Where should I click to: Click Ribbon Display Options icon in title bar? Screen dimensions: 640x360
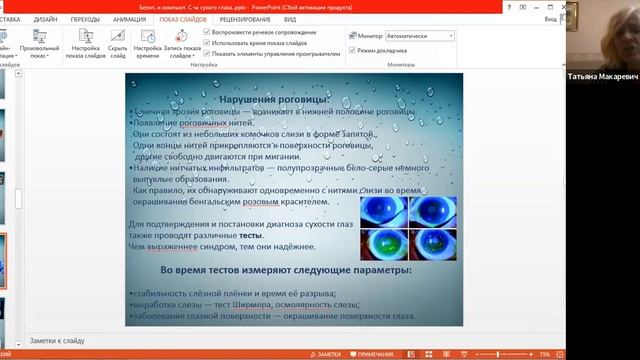523,7
